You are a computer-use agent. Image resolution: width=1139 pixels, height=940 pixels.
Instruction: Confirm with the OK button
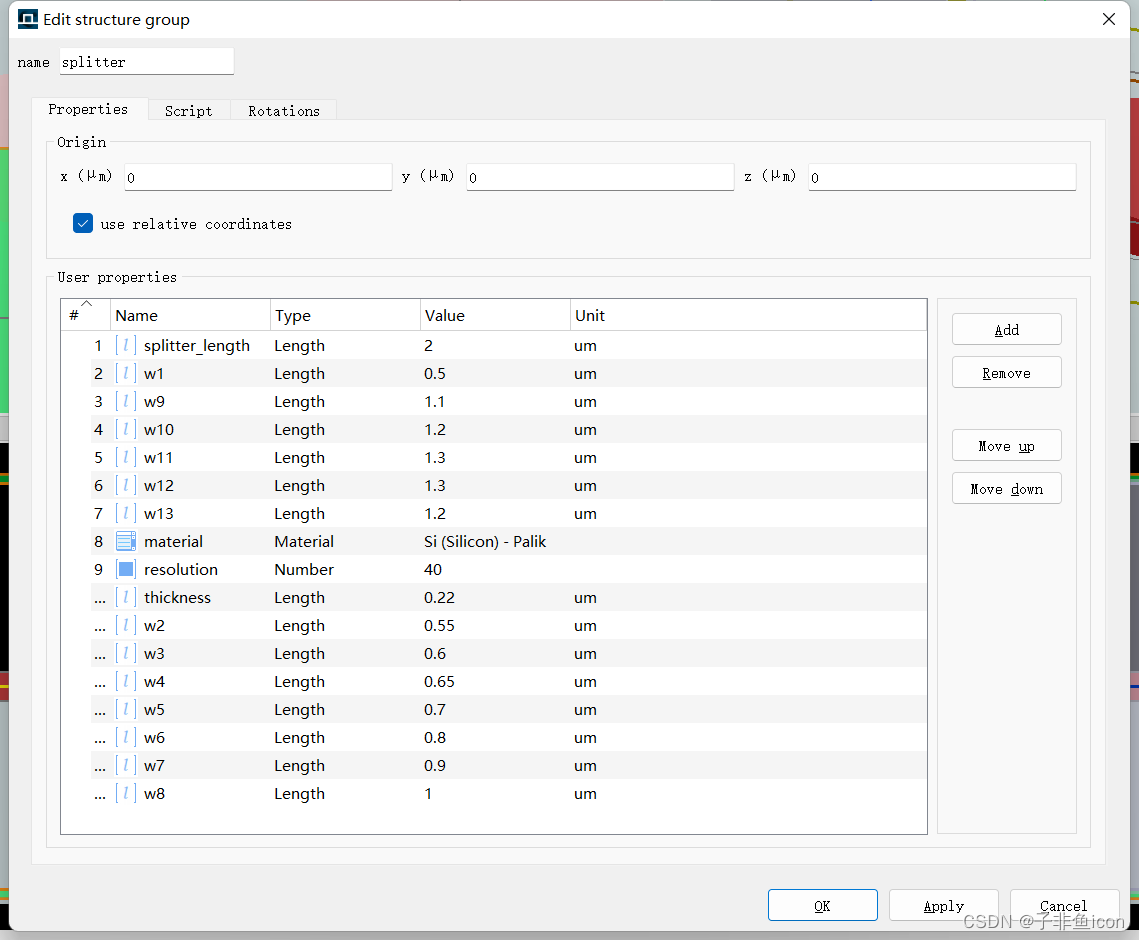point(822,905)
